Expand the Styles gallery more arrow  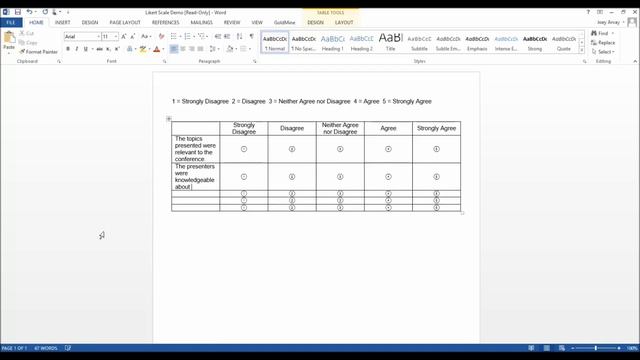(582, 51)
